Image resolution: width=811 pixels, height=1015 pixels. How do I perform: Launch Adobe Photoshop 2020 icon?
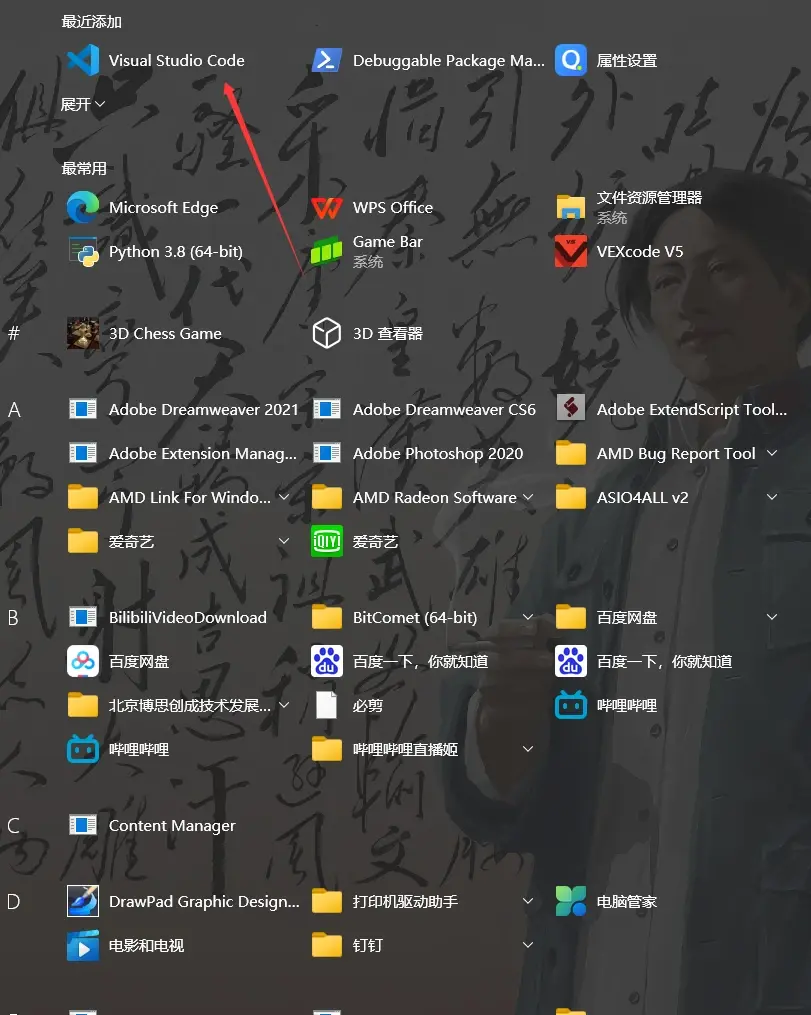[327, 453]
